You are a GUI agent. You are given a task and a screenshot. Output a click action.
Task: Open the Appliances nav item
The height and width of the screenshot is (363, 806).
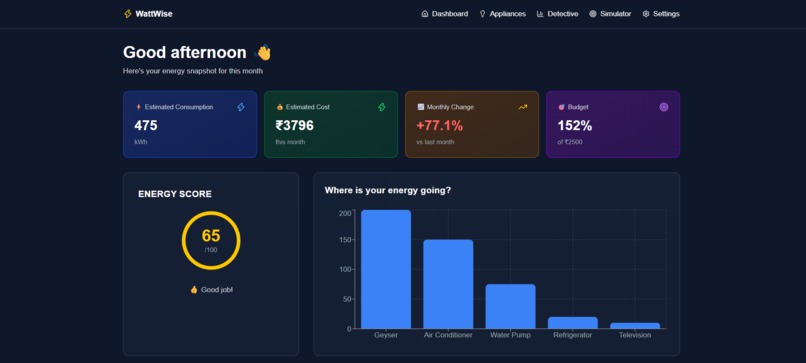point(502,14)
